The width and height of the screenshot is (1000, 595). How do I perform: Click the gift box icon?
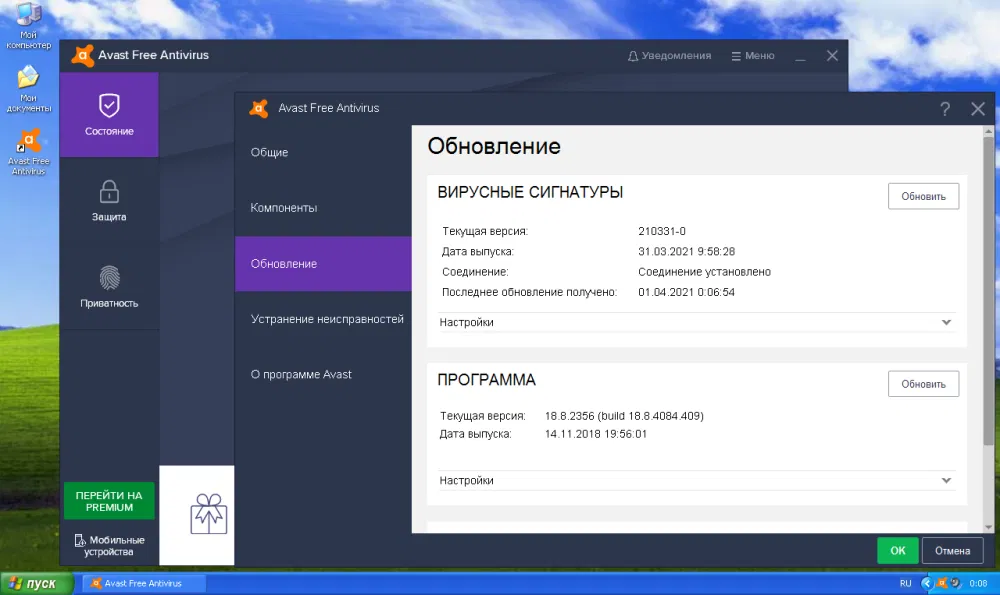(x=209, y=514)
